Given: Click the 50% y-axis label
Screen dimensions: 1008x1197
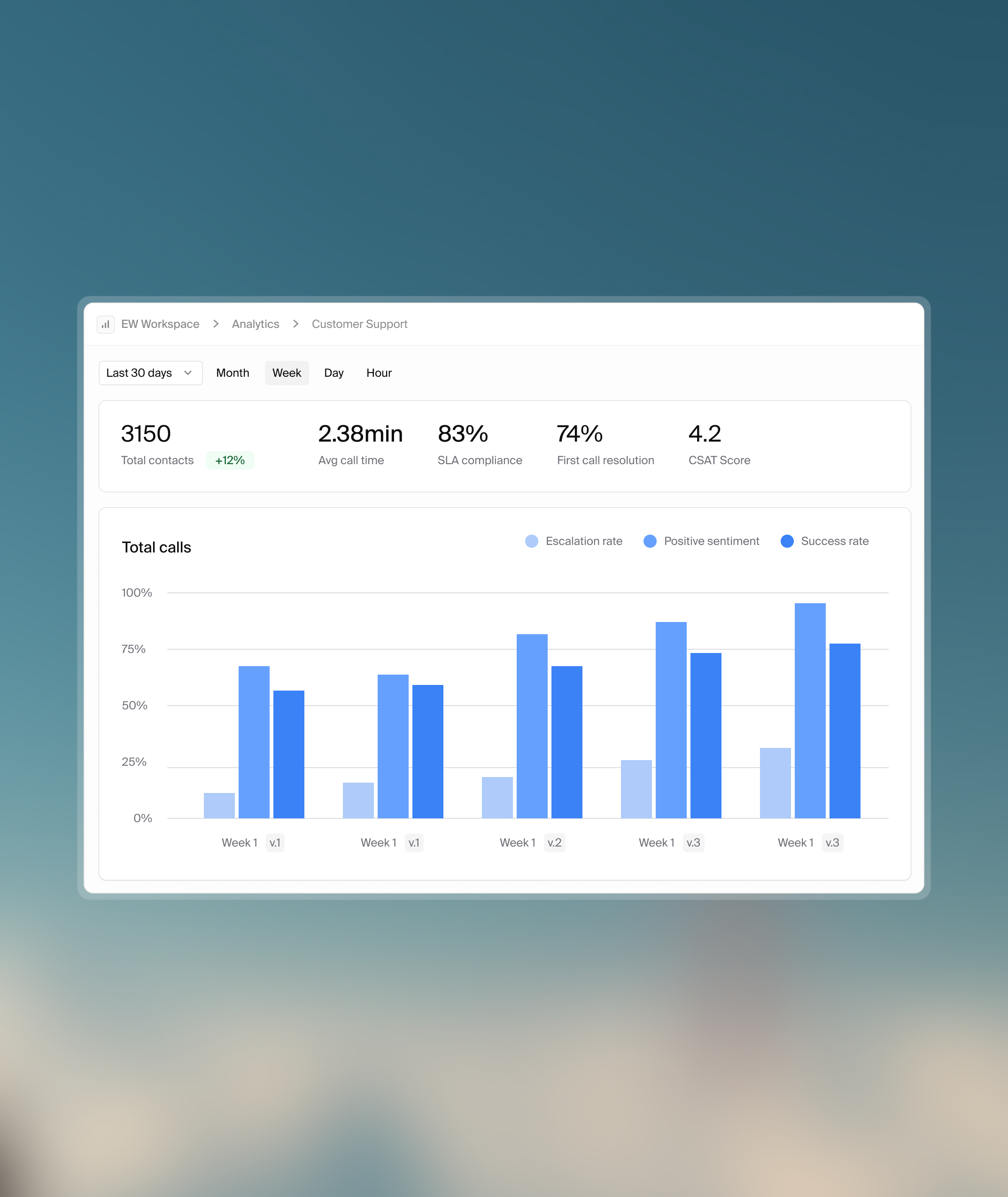Looking at the screenshot, I should click(134, 706).
